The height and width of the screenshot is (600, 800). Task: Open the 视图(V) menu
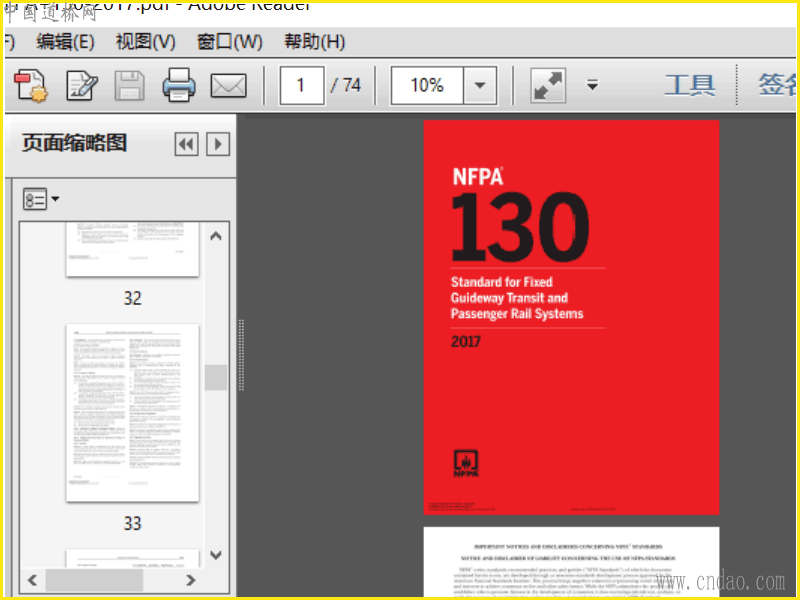point(145,42)
